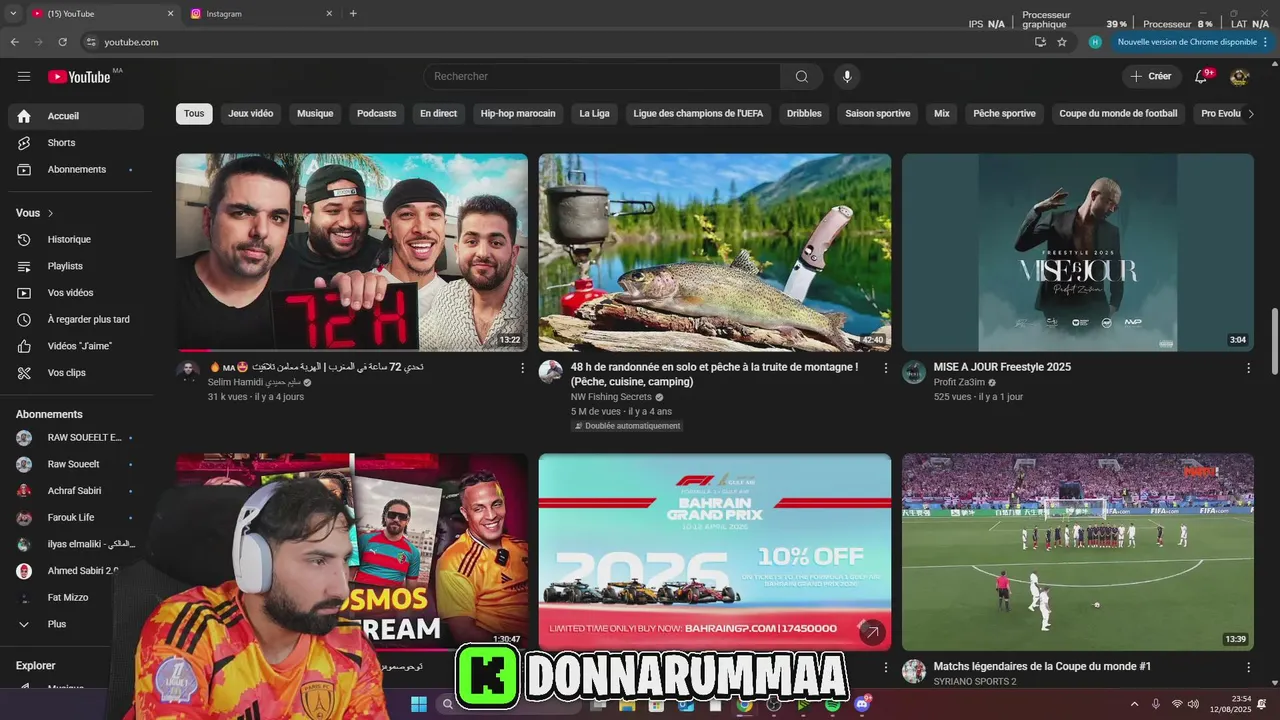1280x720 pixels.
Task: Go back with browser back arrow
Action: [x=14, y=42]
